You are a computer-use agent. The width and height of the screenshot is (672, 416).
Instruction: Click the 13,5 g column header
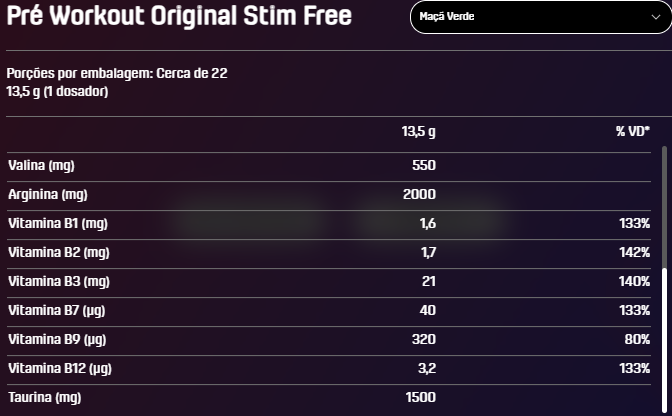(x=418, y=132)
